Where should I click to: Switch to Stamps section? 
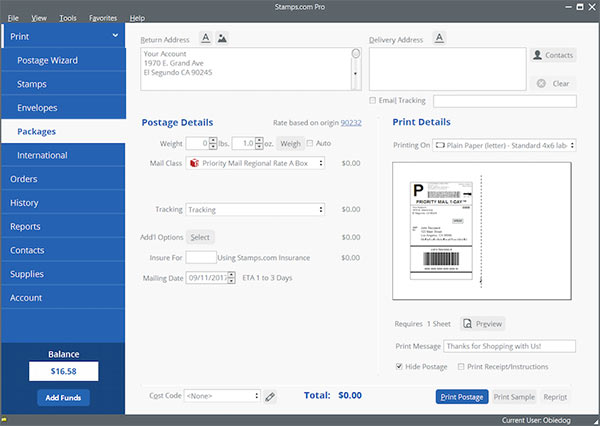[x=64, y=84]
